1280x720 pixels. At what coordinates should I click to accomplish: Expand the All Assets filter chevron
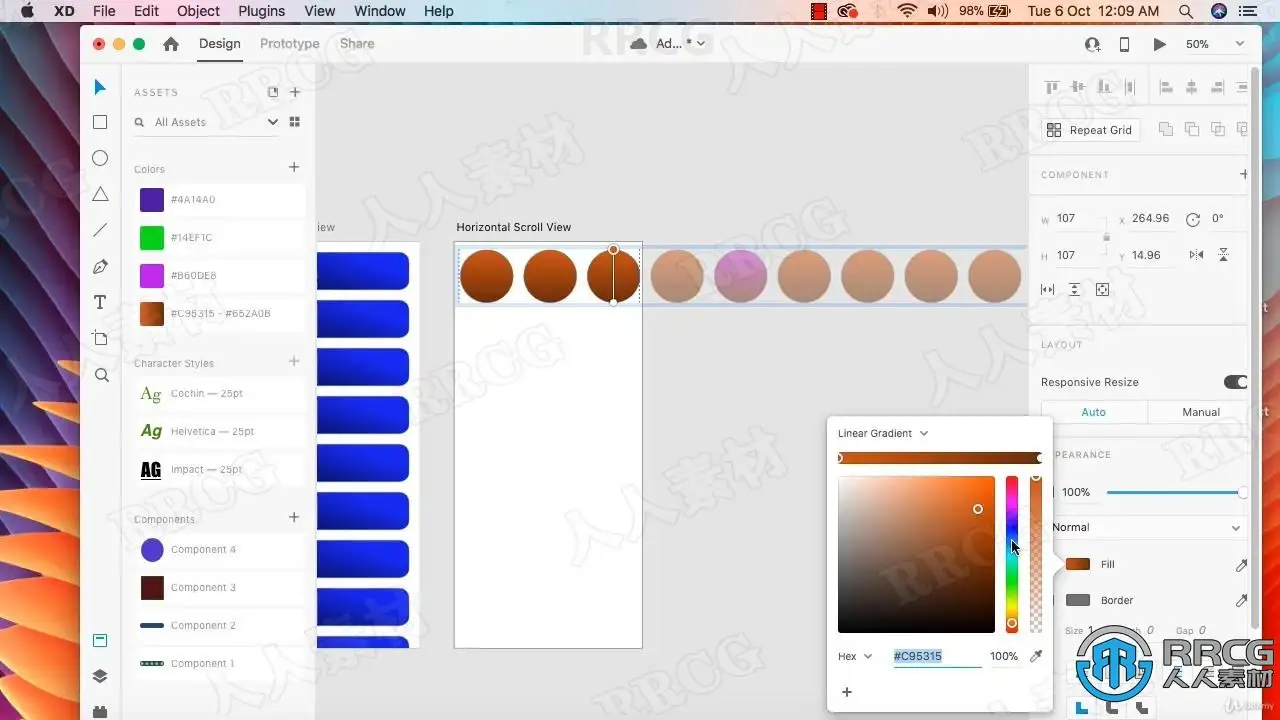click(272, 122)
